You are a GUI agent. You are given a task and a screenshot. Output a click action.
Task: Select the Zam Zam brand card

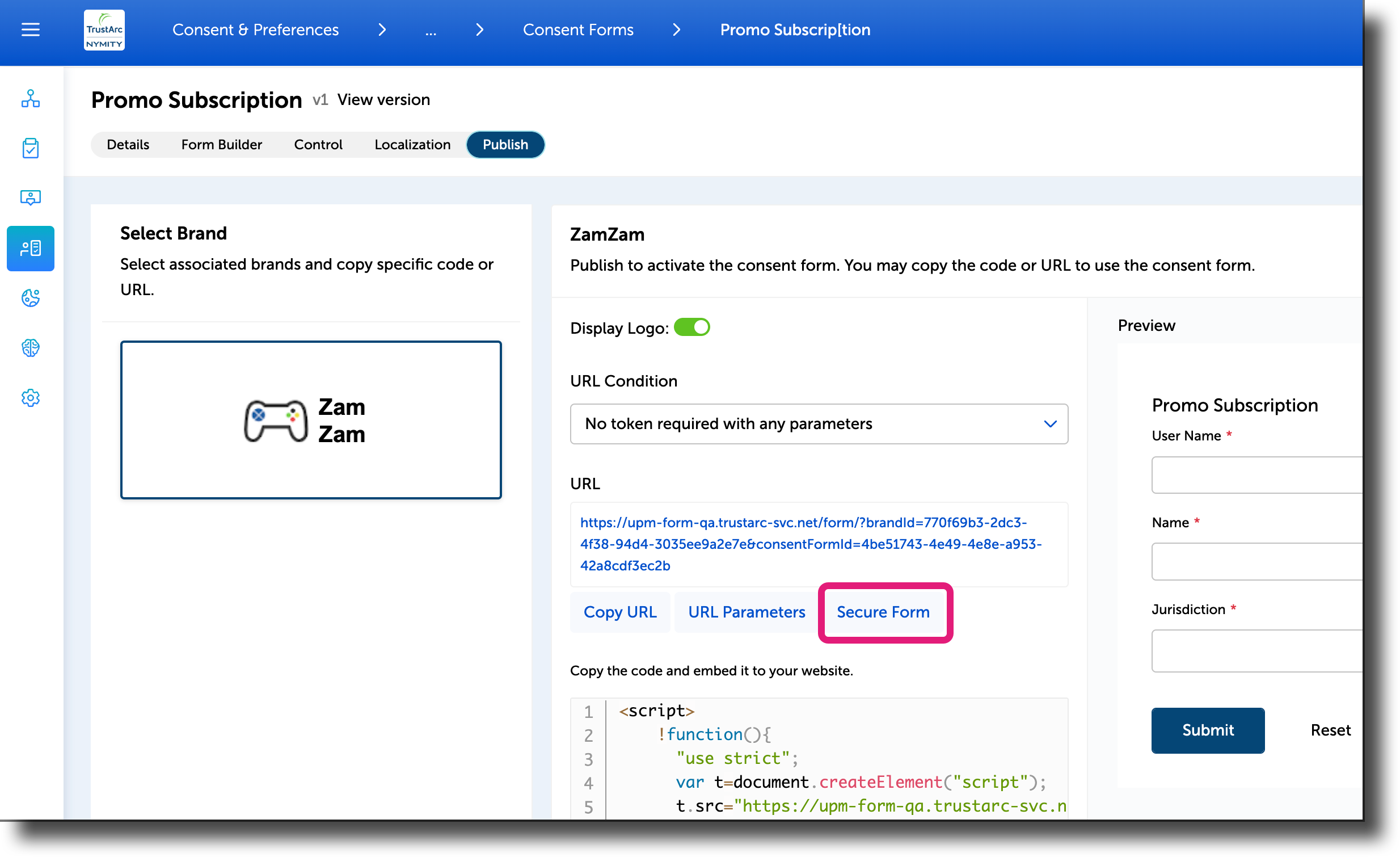(311, 420)
